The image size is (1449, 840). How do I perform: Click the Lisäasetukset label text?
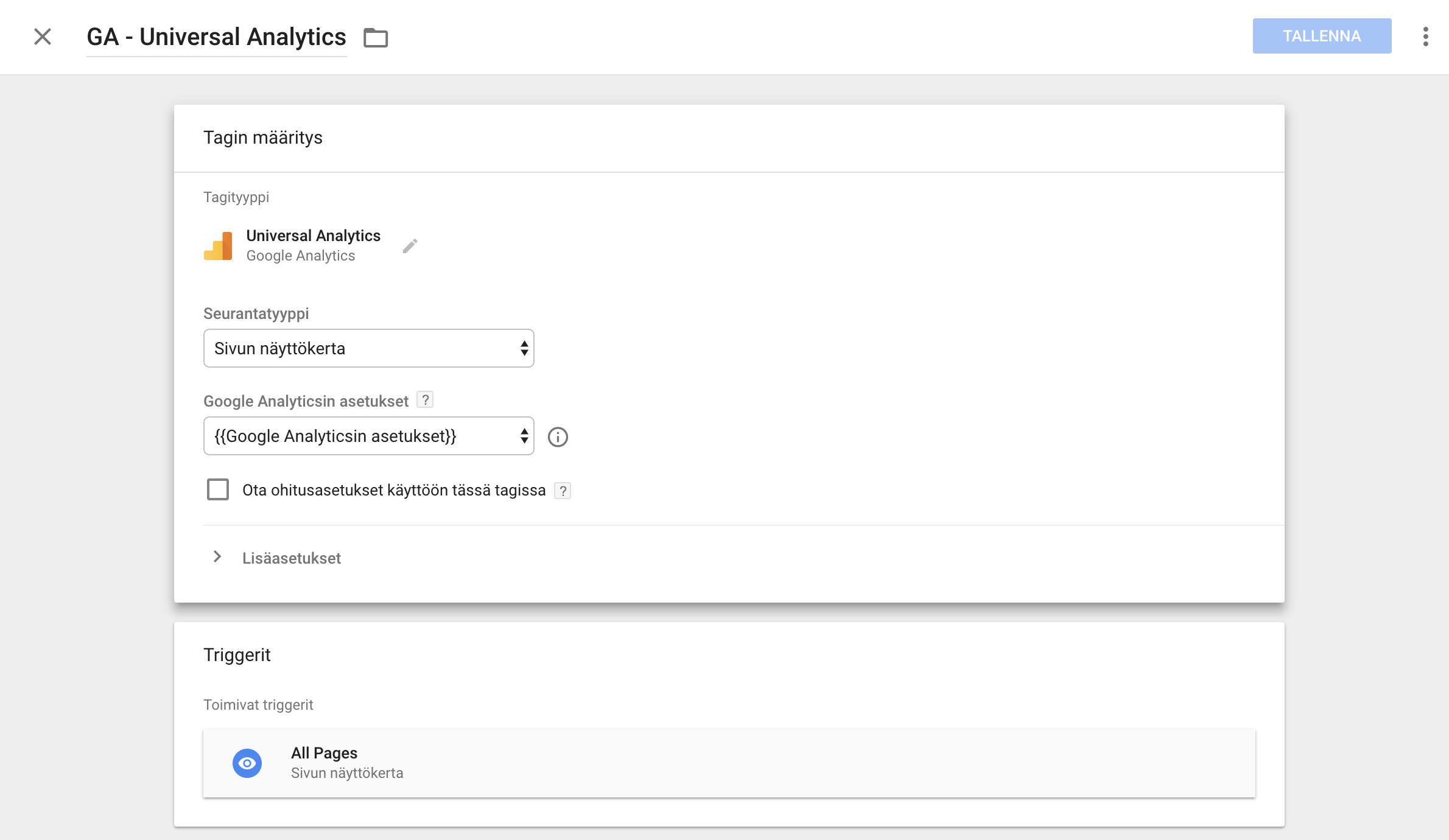291,558
